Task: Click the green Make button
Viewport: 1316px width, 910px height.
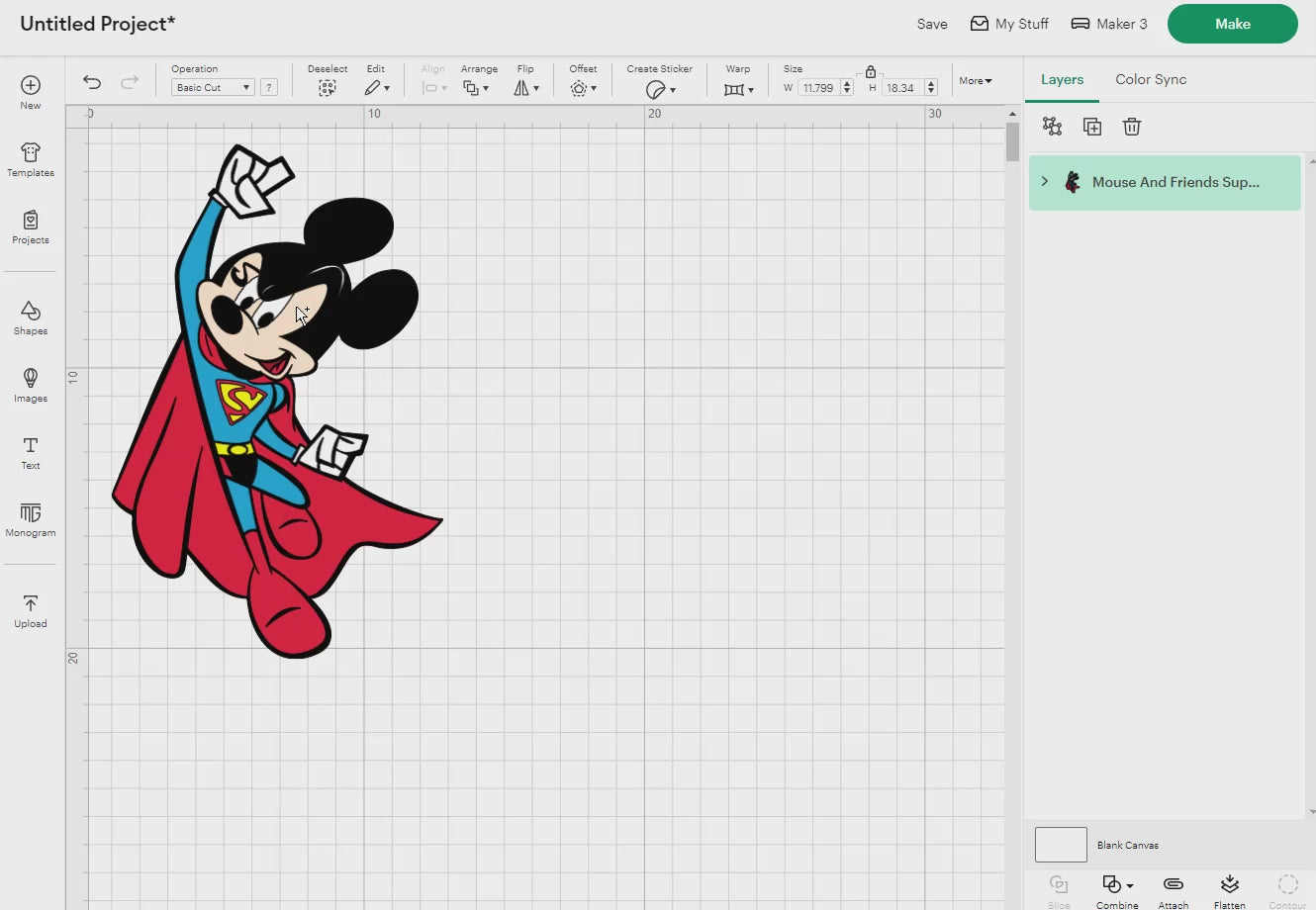Action: pos(1233,24)
